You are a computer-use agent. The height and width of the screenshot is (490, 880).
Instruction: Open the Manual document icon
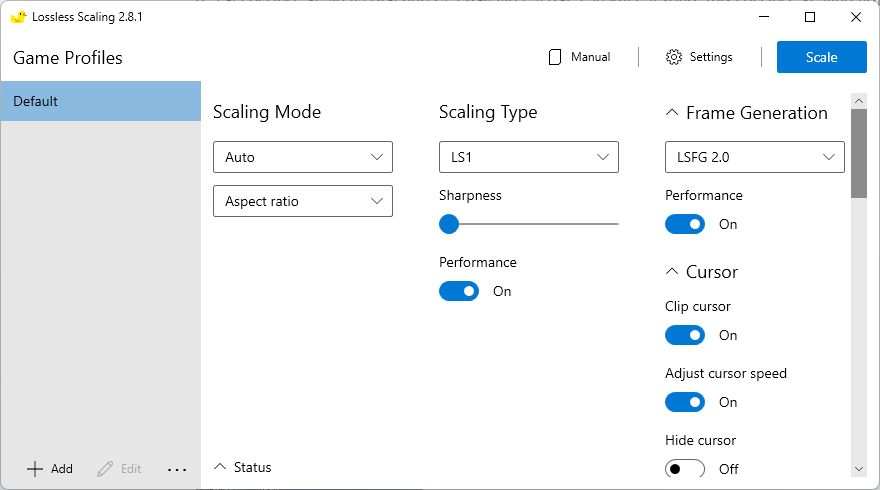(555, 57)
